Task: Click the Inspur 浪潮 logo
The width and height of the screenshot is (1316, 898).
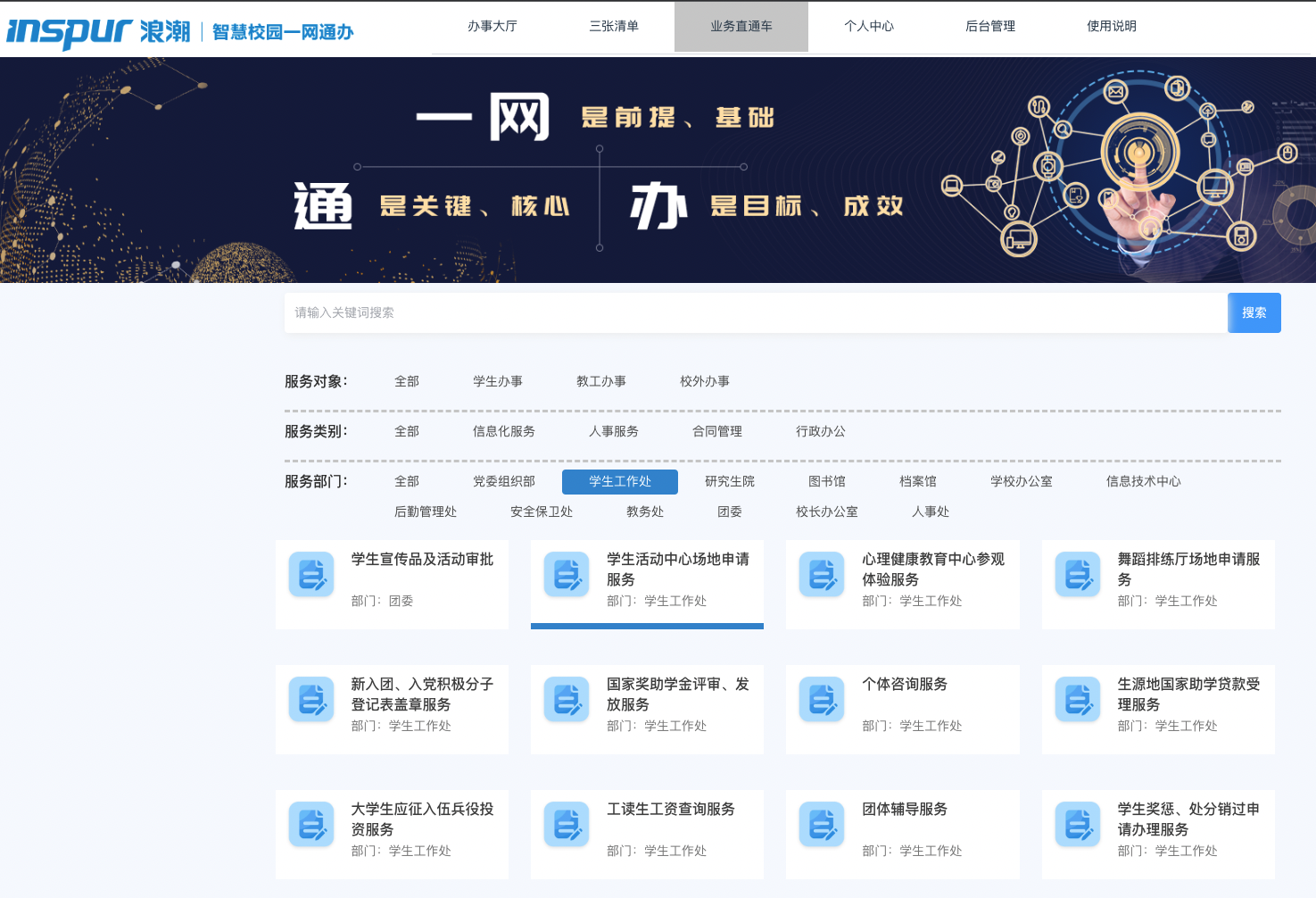Action: pos(98,31)
